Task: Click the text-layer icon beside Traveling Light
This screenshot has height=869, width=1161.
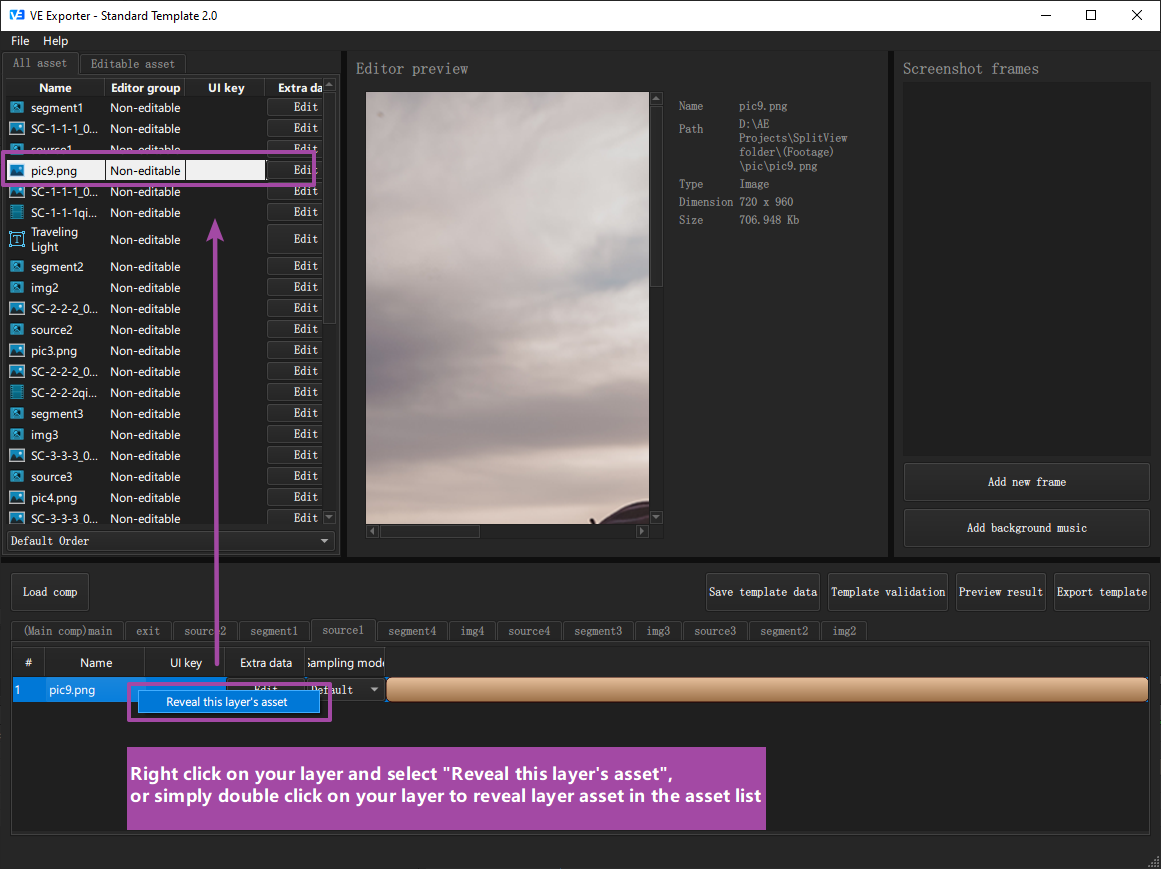Action: [17, 239]
